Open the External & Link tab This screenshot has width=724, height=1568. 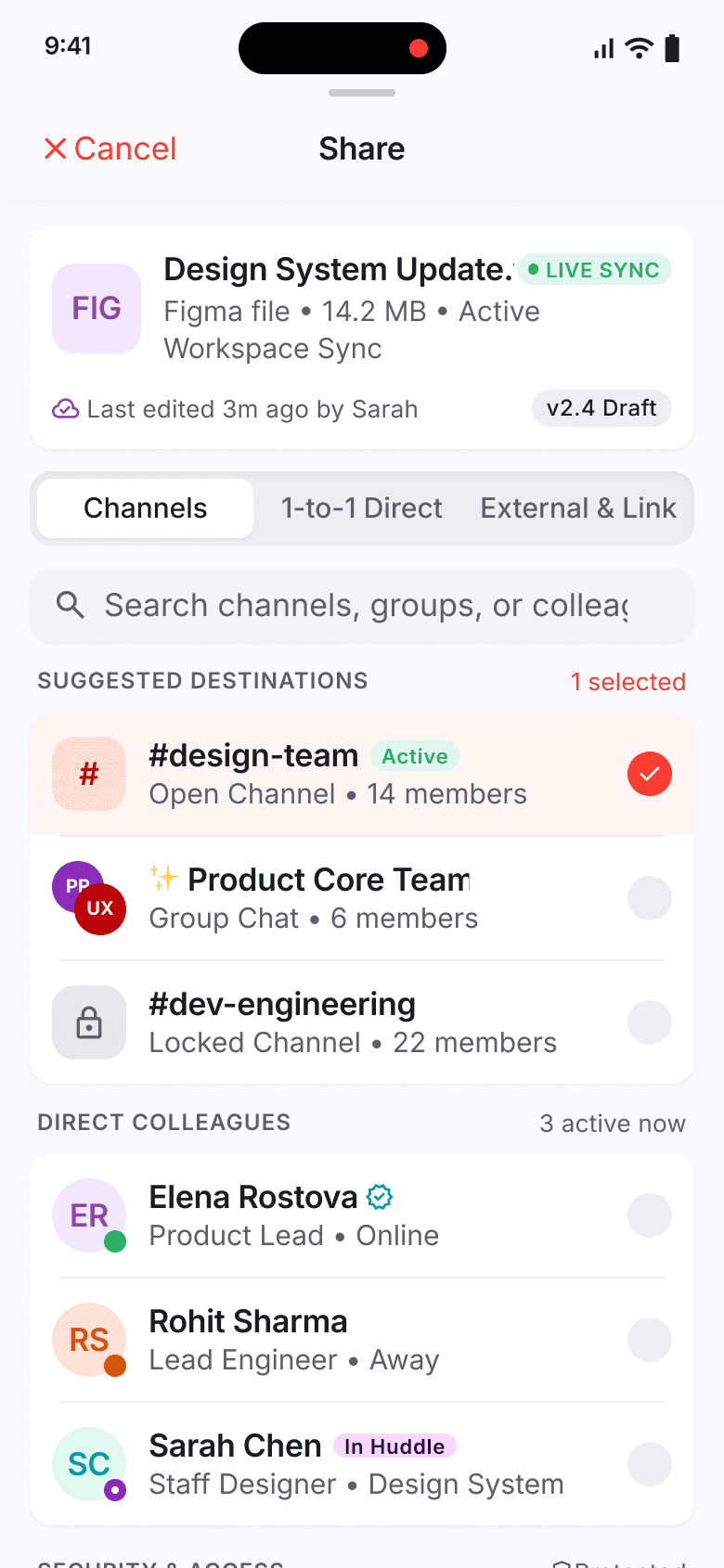click(x=578, y=508)
